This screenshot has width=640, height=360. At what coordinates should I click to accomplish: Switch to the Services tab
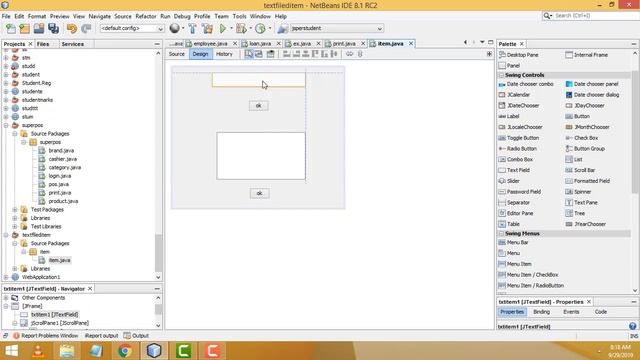pyautogui.click(x=73, y=44)
